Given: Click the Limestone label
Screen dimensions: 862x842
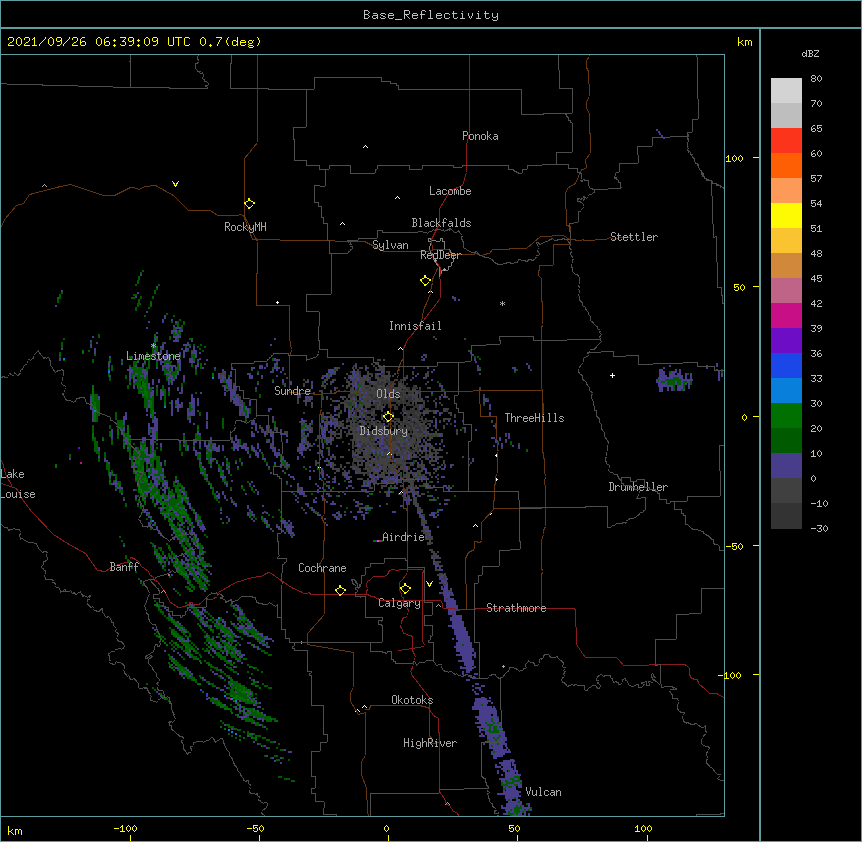Looking at the screenshot, I should coord(153,356).
